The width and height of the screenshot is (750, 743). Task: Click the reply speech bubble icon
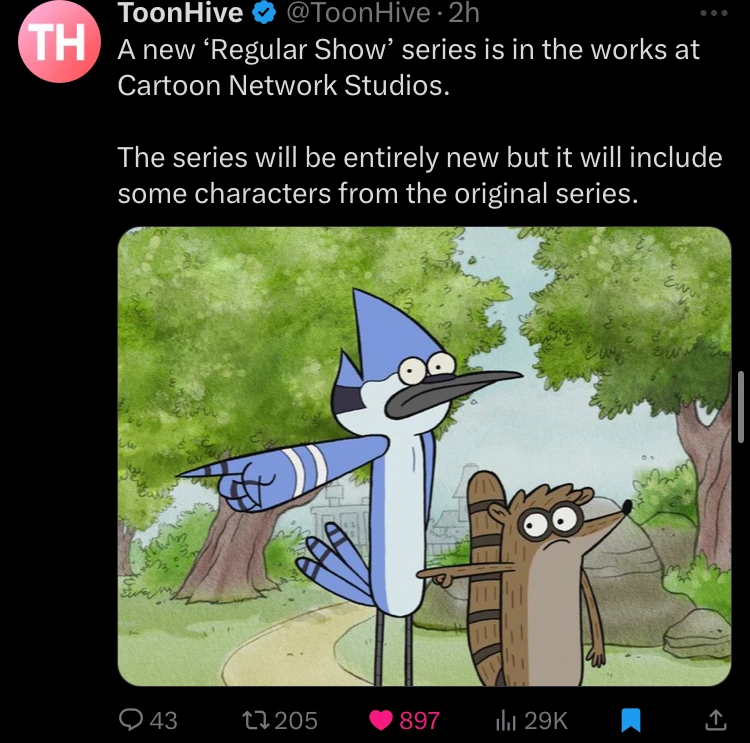coord(131,720)
